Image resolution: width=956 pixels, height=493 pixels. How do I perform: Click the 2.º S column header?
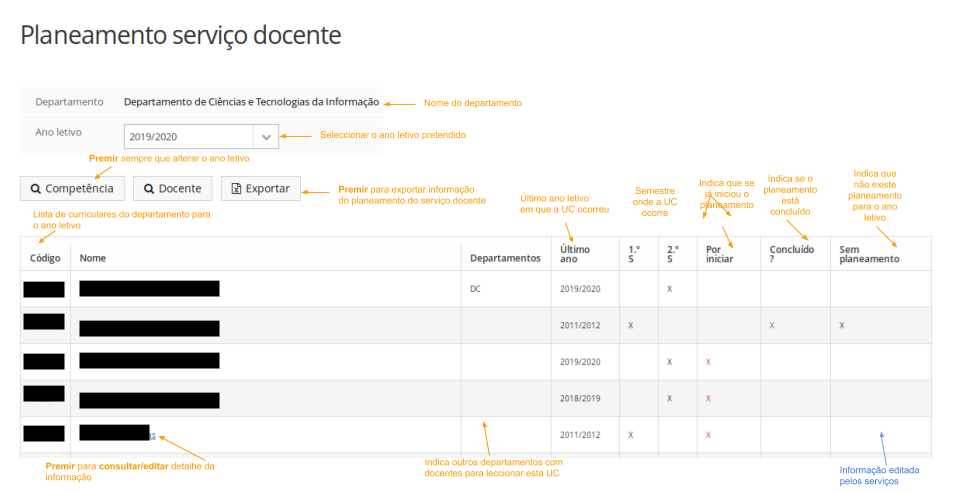tap(672, 254)
